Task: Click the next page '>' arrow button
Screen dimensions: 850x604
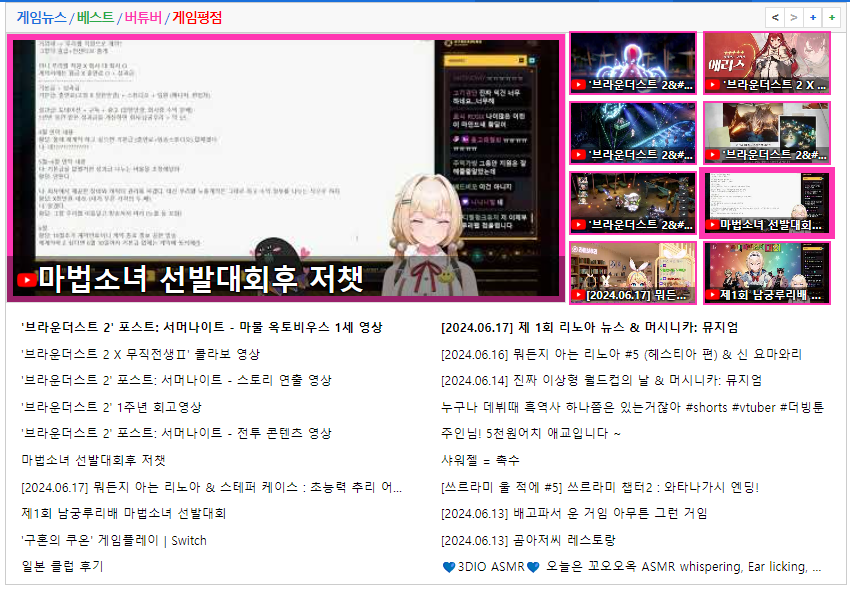Action: [793, 17]
